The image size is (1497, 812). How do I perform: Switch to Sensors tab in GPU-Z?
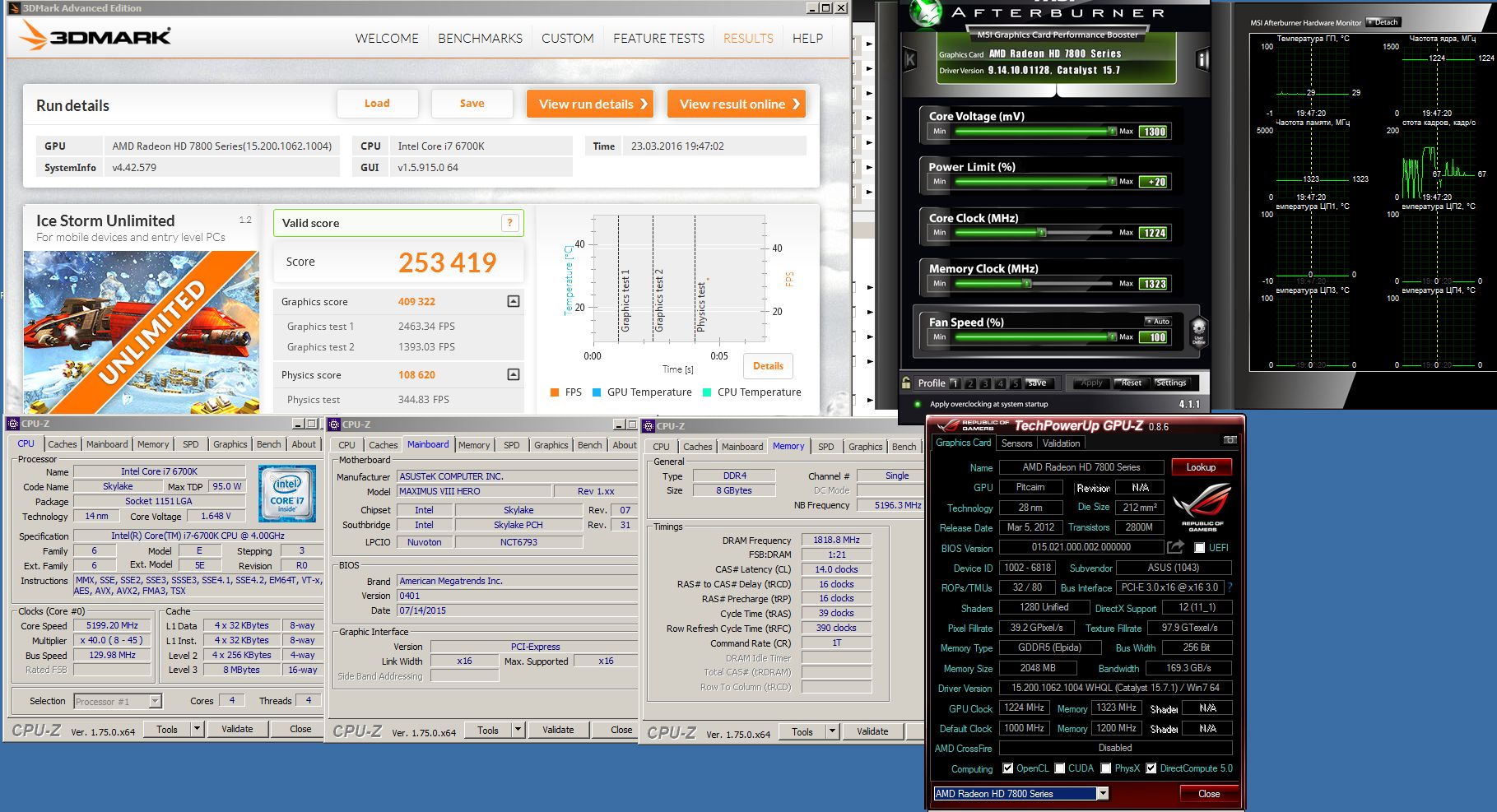click(x=1016, y=443)
